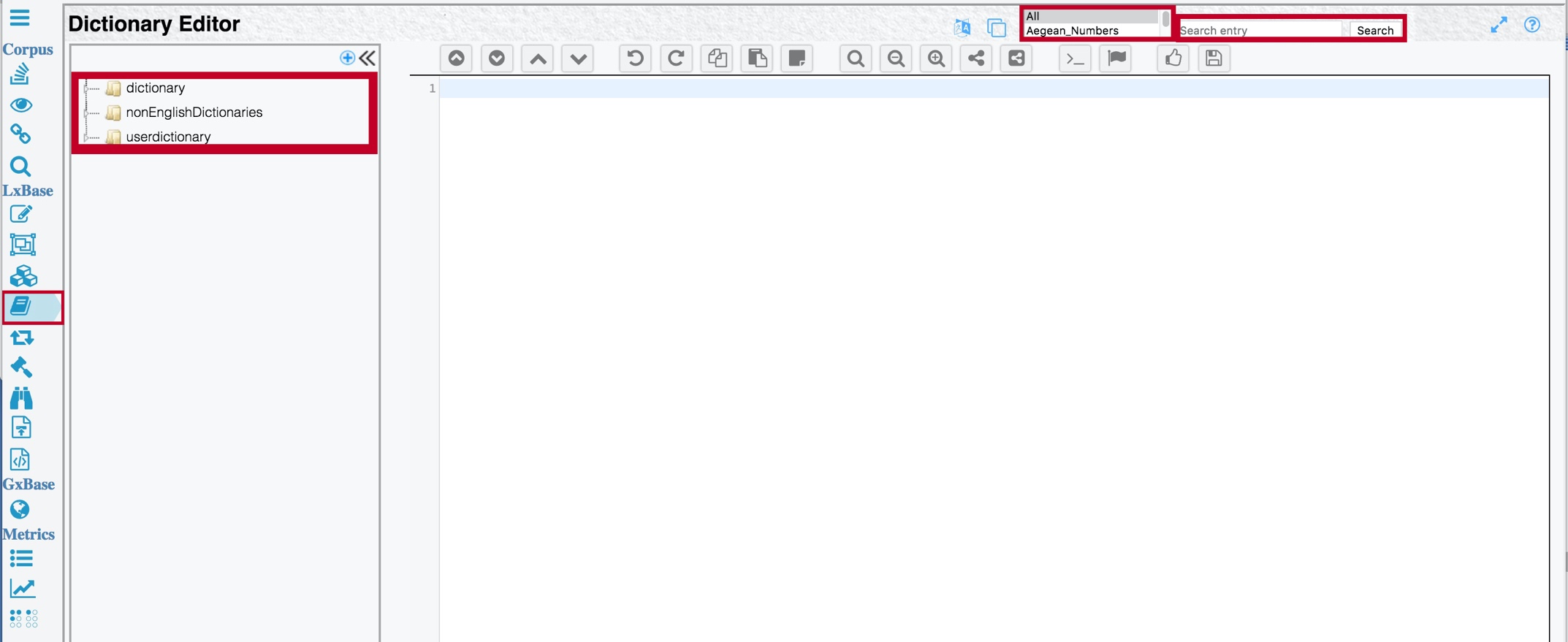Select the userdictionary folder

(168, 137)
